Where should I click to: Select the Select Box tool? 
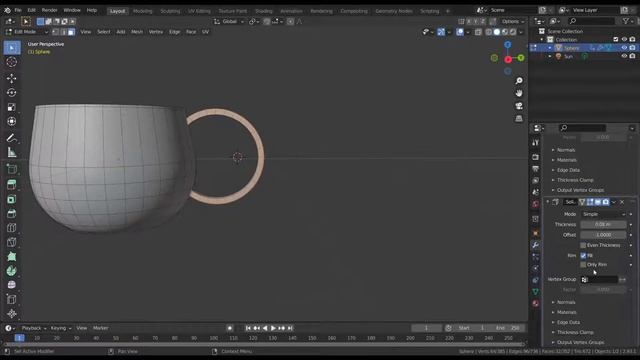click(12, 48)
